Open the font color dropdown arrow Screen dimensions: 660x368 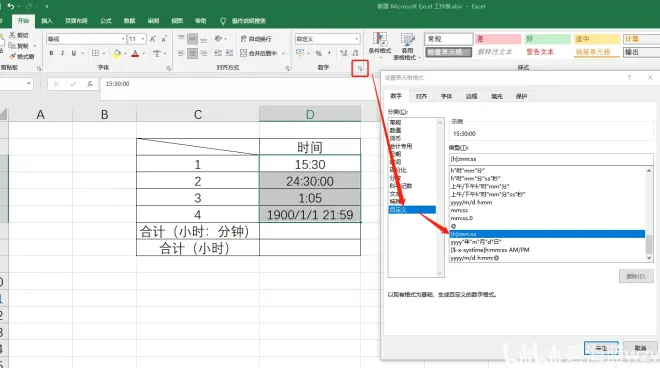point(144,53)
